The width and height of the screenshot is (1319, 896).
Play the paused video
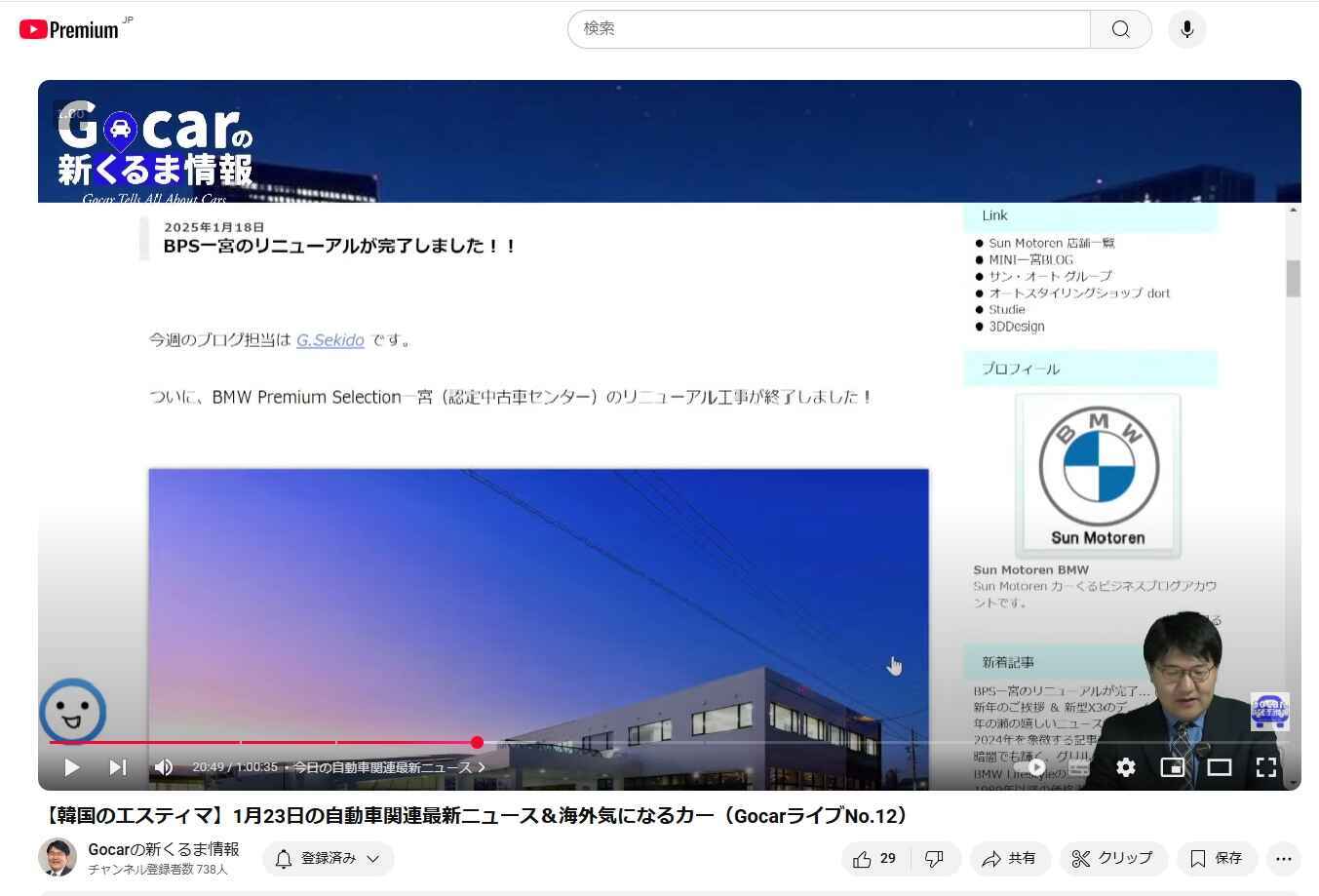71,767
